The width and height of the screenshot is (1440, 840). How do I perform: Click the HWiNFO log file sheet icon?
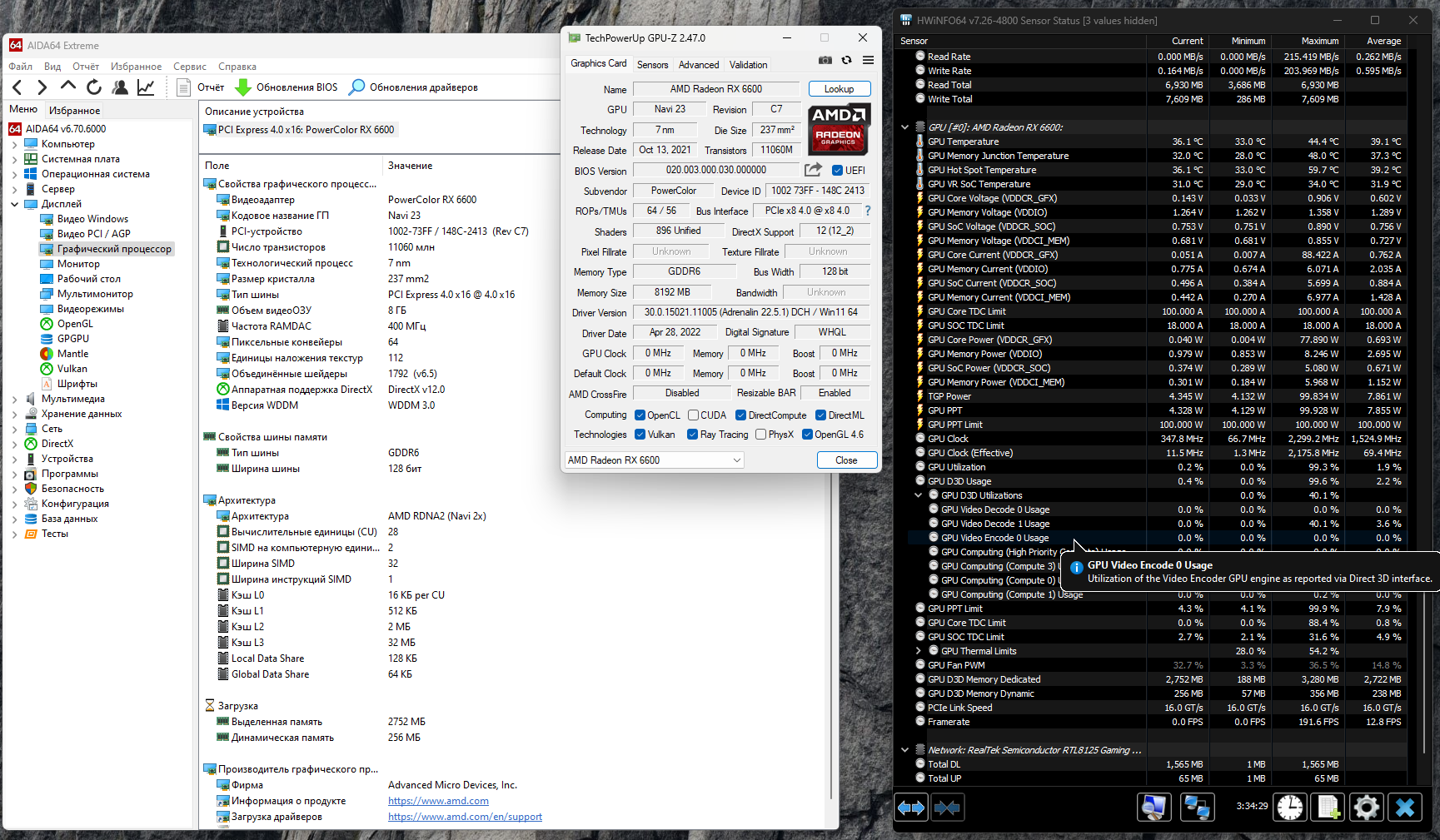[x=1328, y=807]
